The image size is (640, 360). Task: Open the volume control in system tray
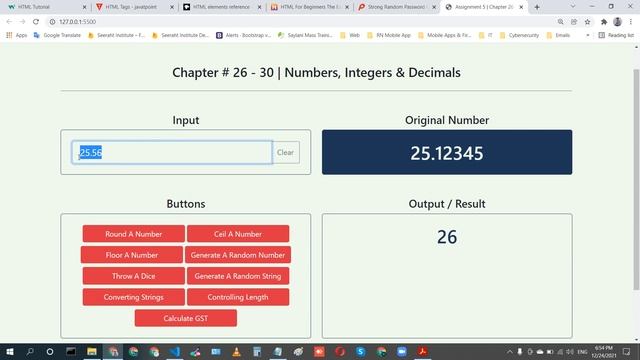tap(570, 351)
